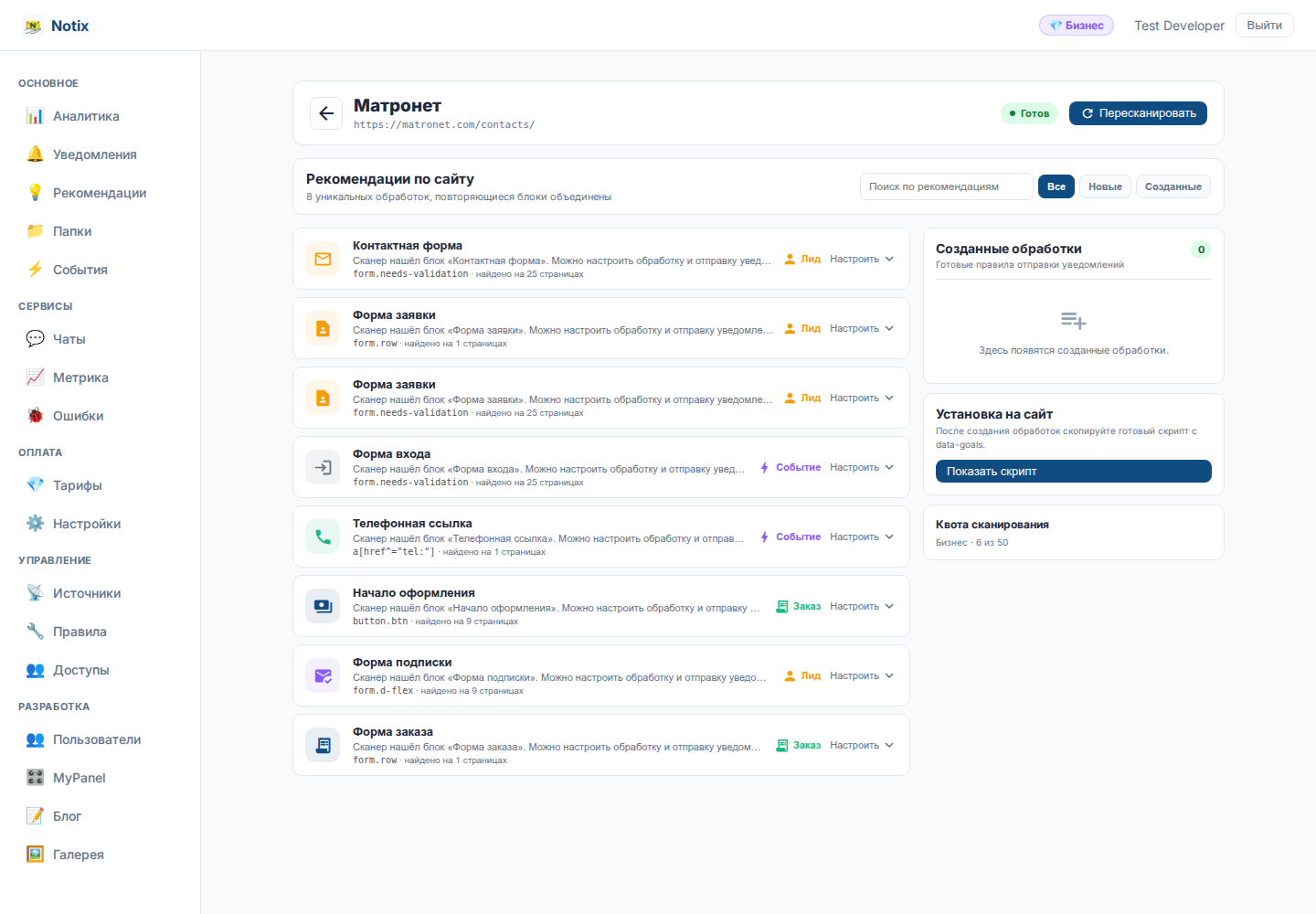This screenshot has width=1316, height=914.
Task: Click the phone icon of Телефонная ссылка
Action: 323,537
